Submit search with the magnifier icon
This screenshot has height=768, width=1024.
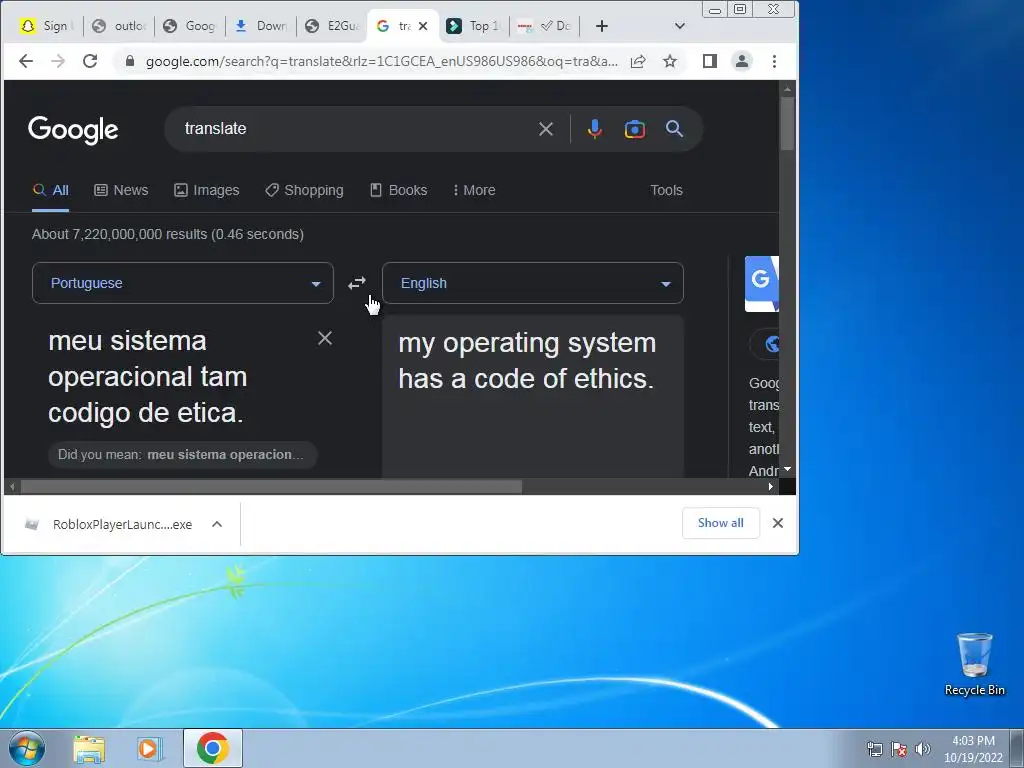click(675, 129)
